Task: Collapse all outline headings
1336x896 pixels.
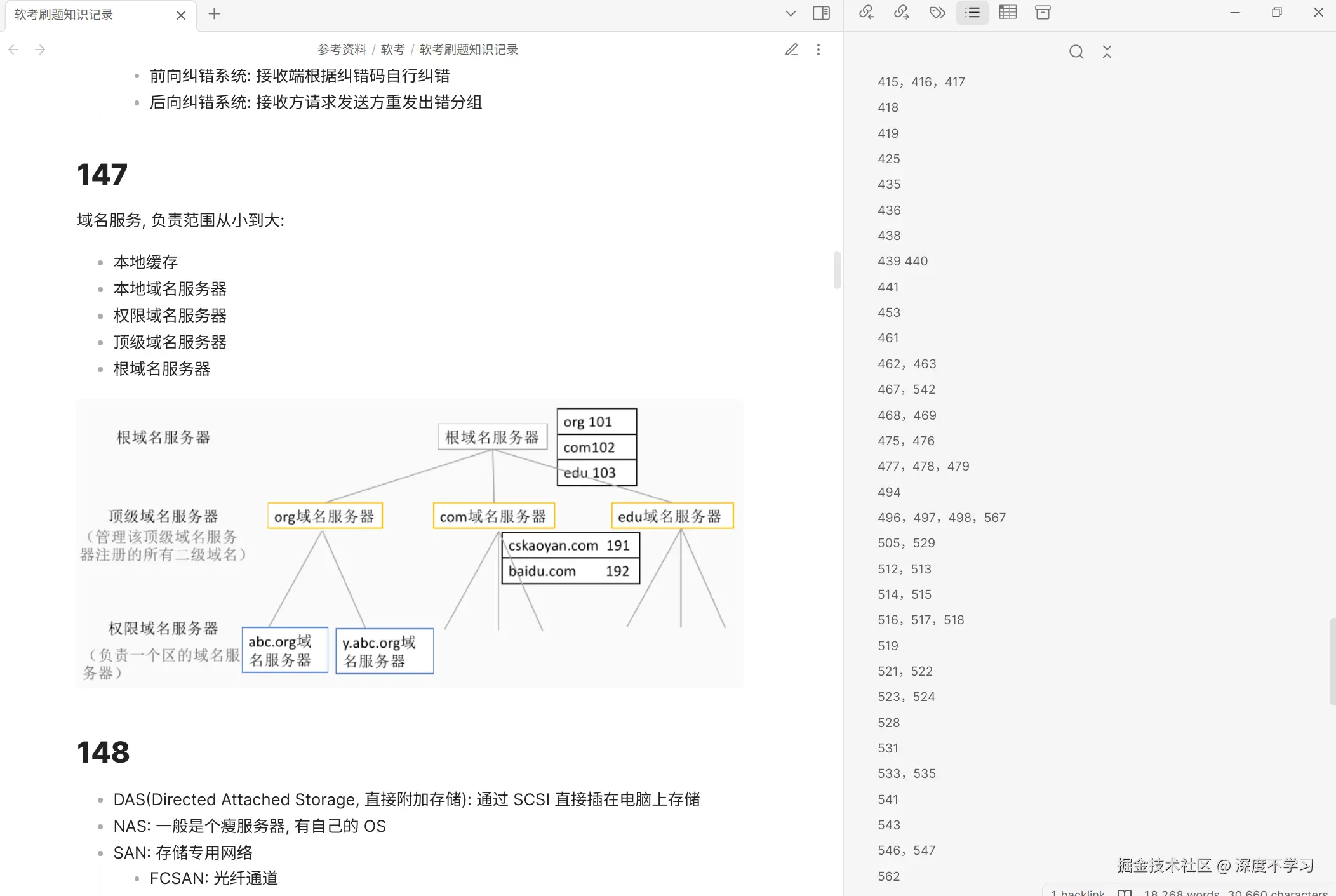Action: pyautogui.click(x=1107, y=52)
